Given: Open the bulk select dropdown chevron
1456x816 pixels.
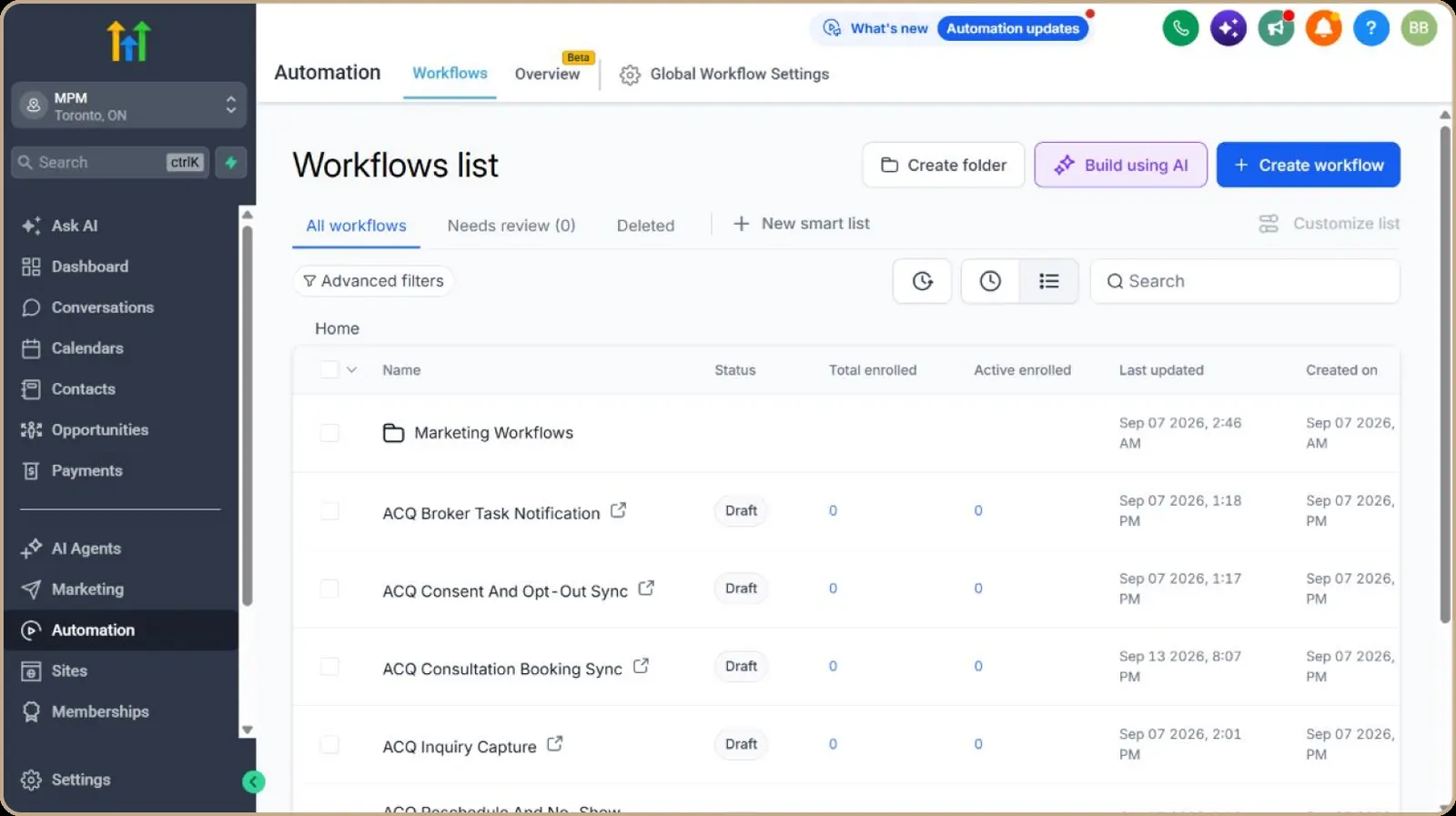Looking at the screenshot, I should click(x=352, y=370).
